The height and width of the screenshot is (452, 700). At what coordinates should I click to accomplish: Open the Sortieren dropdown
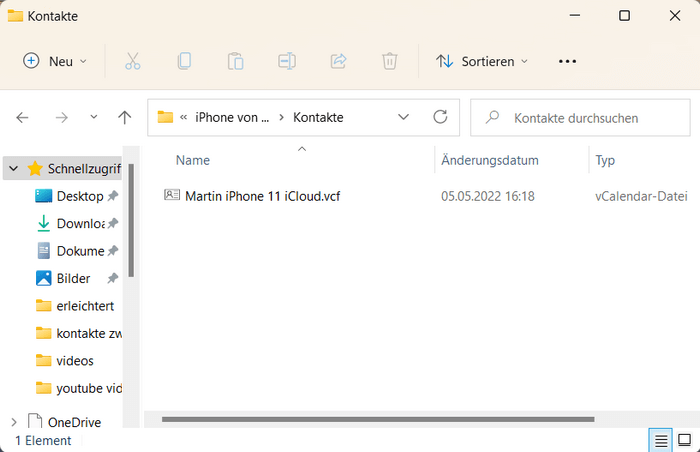(482, 61)
